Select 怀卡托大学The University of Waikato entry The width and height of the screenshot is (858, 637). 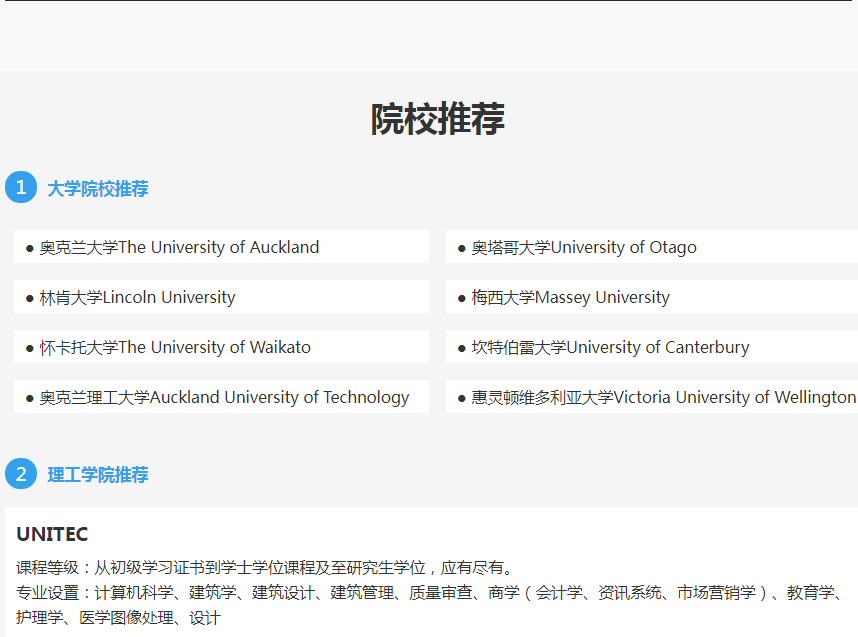pos(222,346)
